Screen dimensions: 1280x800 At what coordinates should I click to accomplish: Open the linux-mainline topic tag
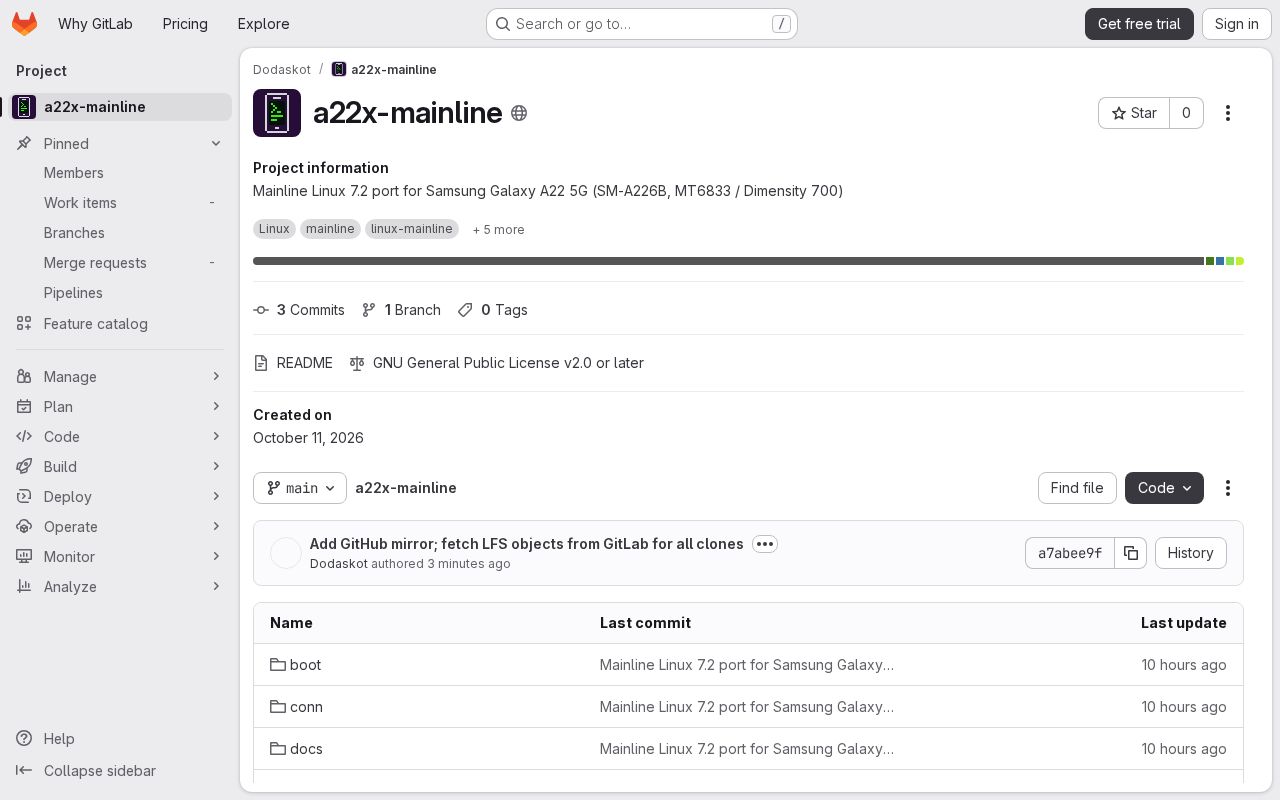412,229
